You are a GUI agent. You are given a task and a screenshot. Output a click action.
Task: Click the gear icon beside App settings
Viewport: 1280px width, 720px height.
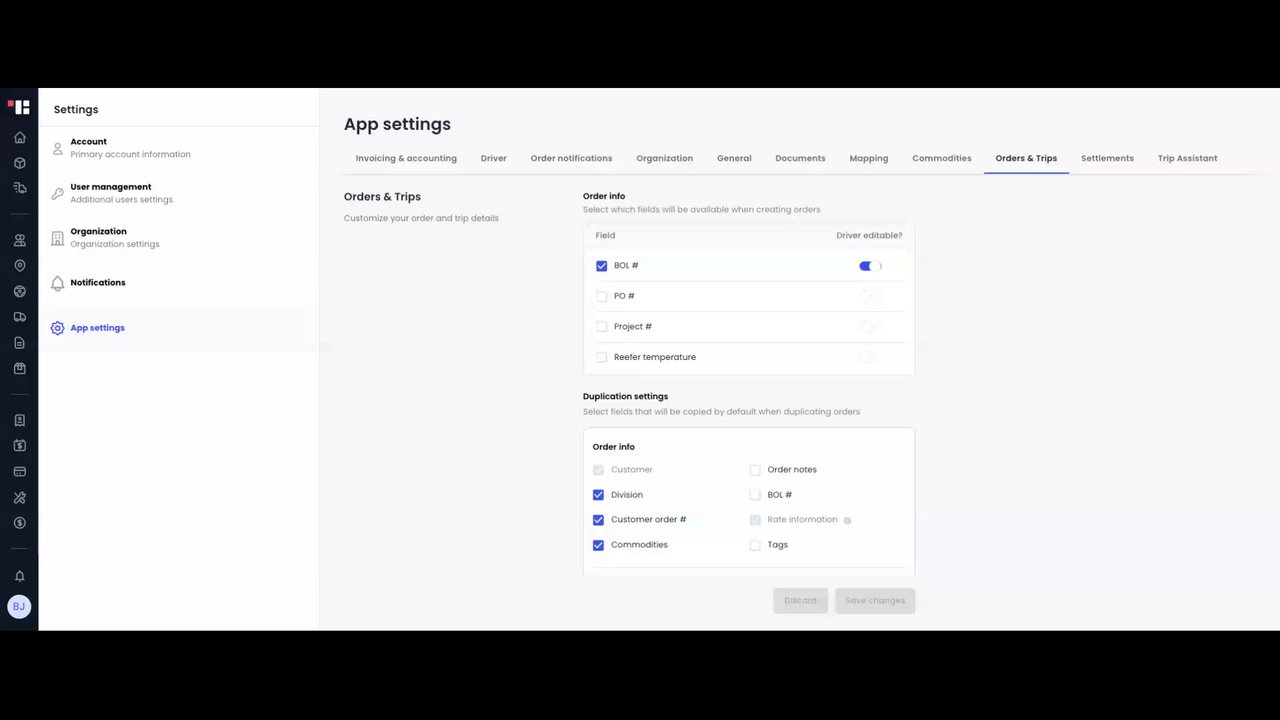(57, 328)
